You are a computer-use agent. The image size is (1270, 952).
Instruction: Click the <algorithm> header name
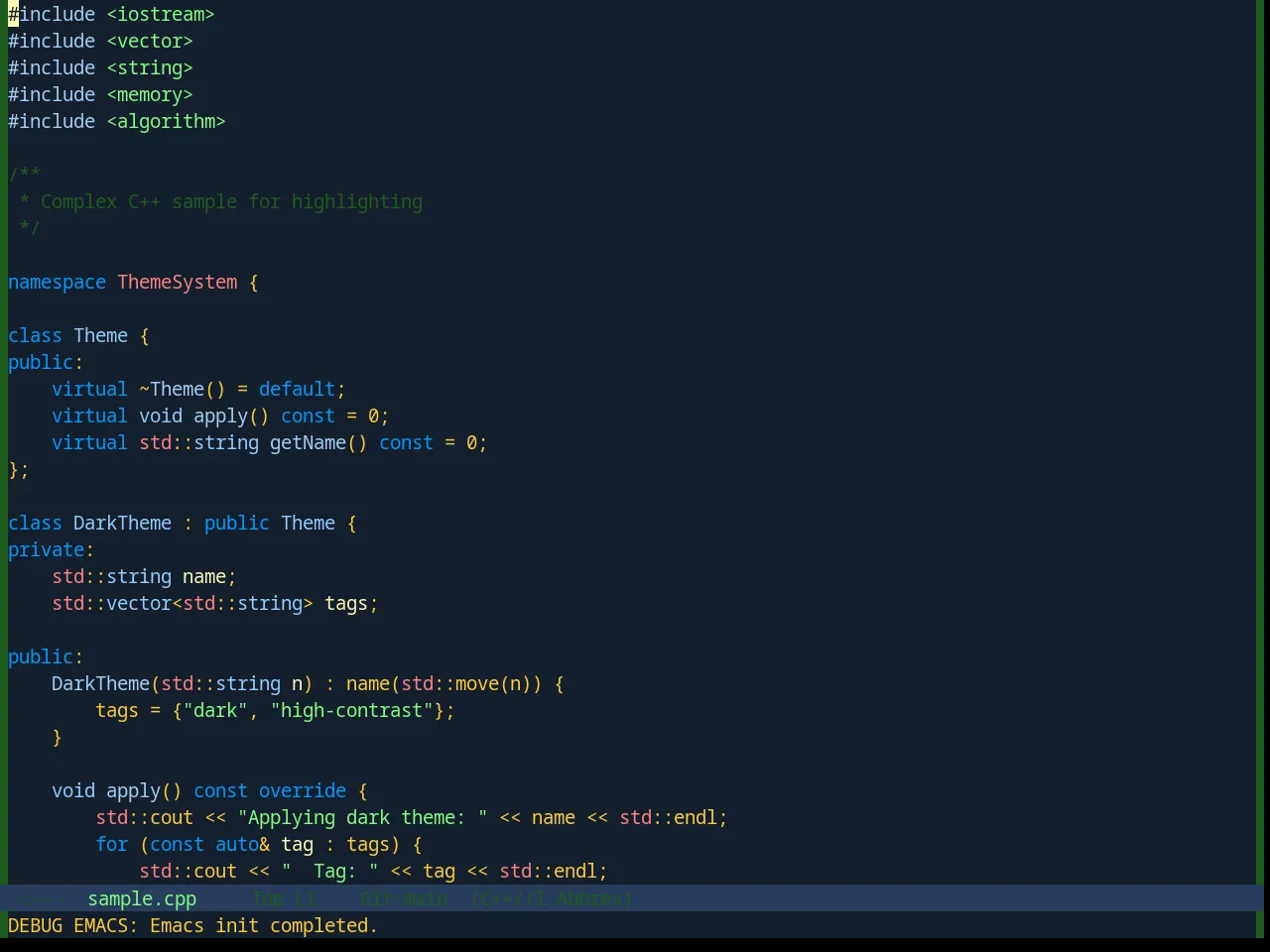[x=166, y=121]
